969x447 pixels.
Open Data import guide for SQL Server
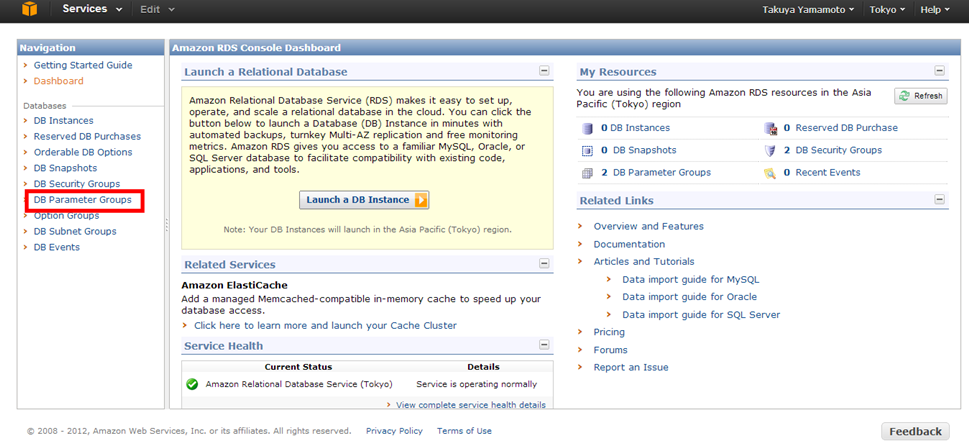pos(701,315)
